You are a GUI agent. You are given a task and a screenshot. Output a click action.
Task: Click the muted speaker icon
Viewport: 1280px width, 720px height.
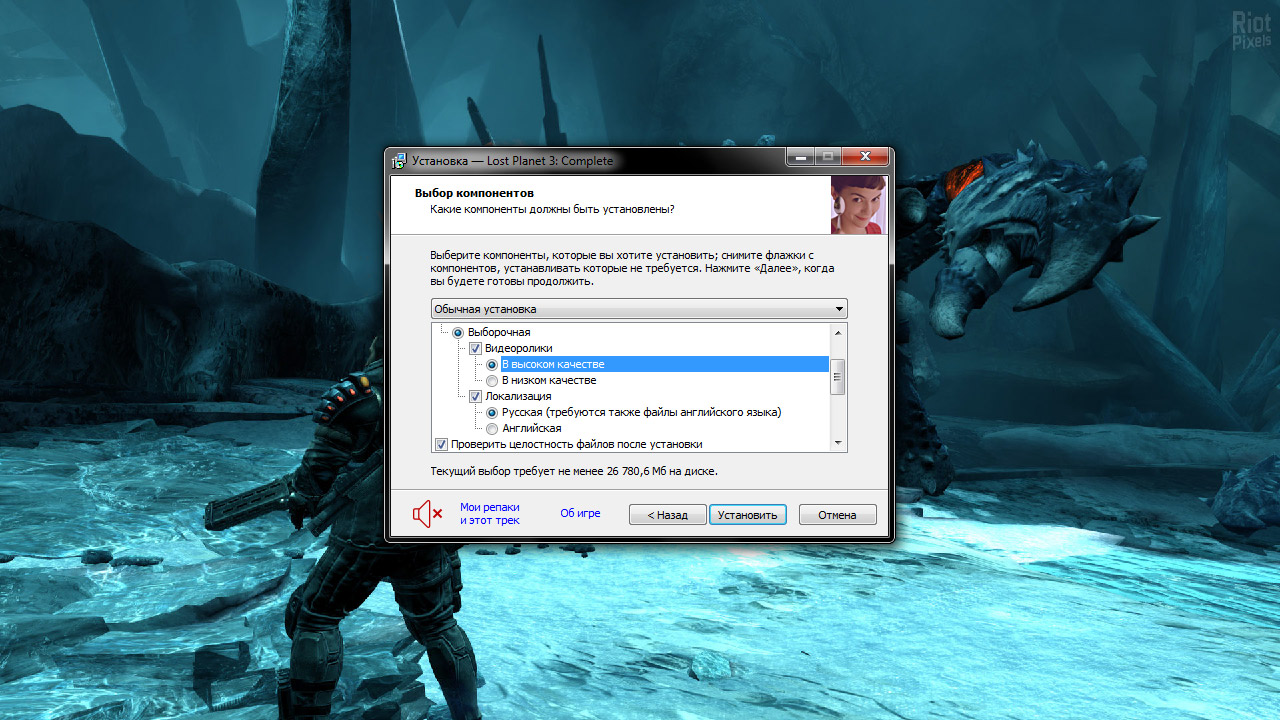[x=427, y=514]
